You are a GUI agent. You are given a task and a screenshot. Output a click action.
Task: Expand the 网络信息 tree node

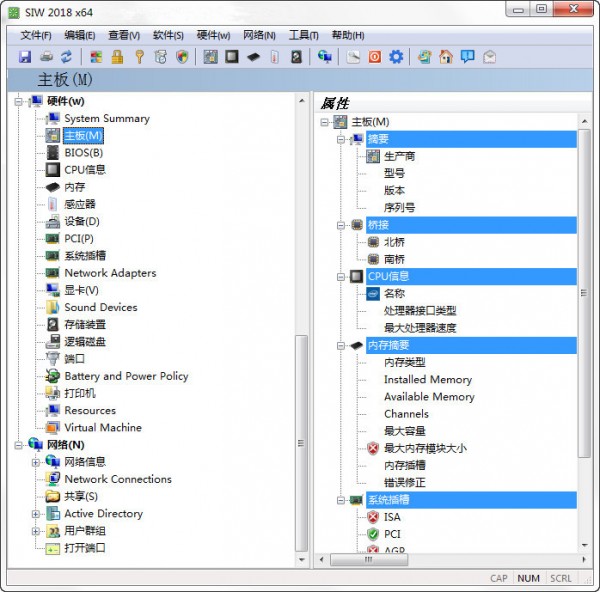36,462
